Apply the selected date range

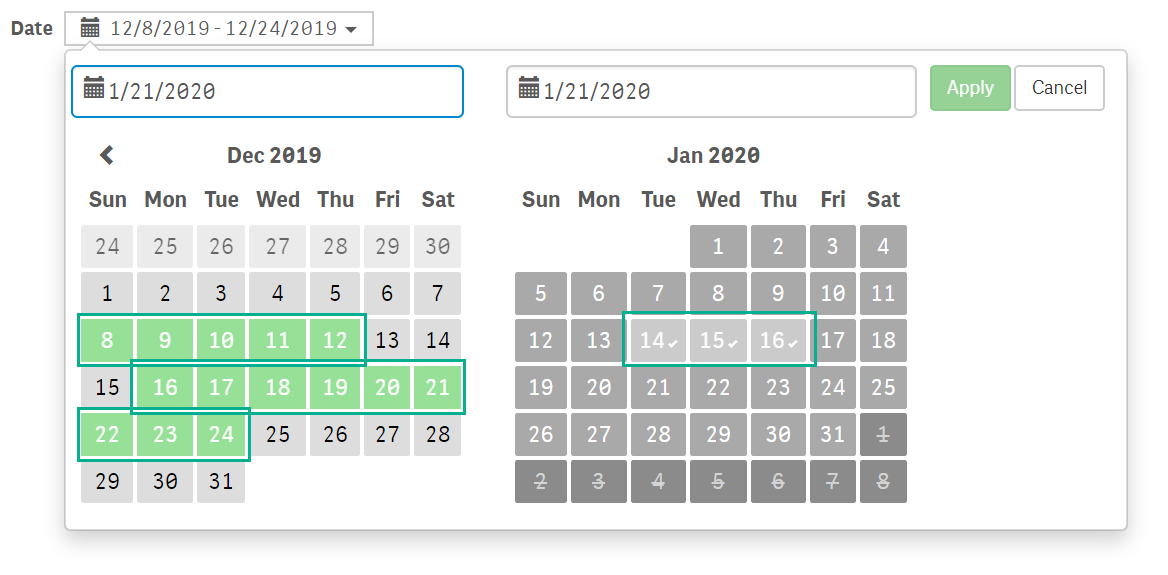coord(970,88)
